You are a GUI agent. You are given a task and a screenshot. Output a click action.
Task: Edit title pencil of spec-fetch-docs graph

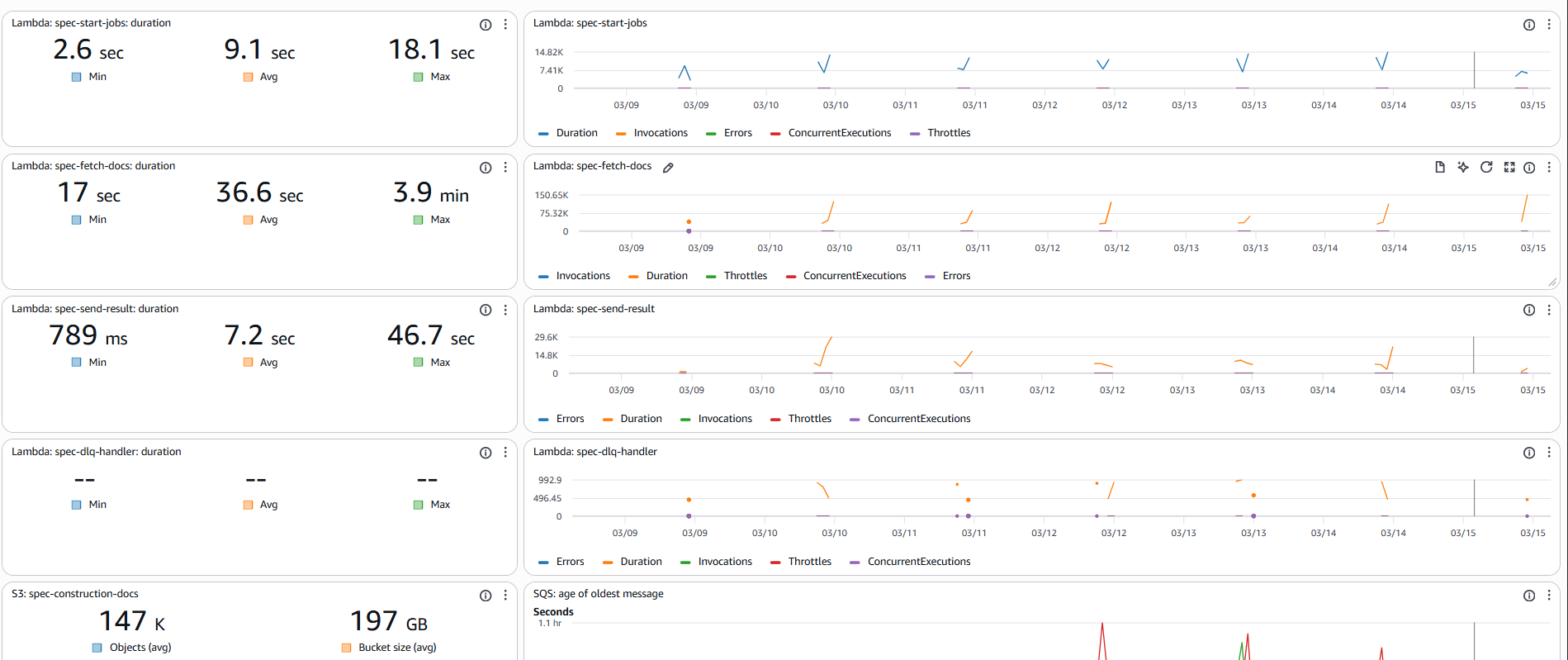point(668,168)
